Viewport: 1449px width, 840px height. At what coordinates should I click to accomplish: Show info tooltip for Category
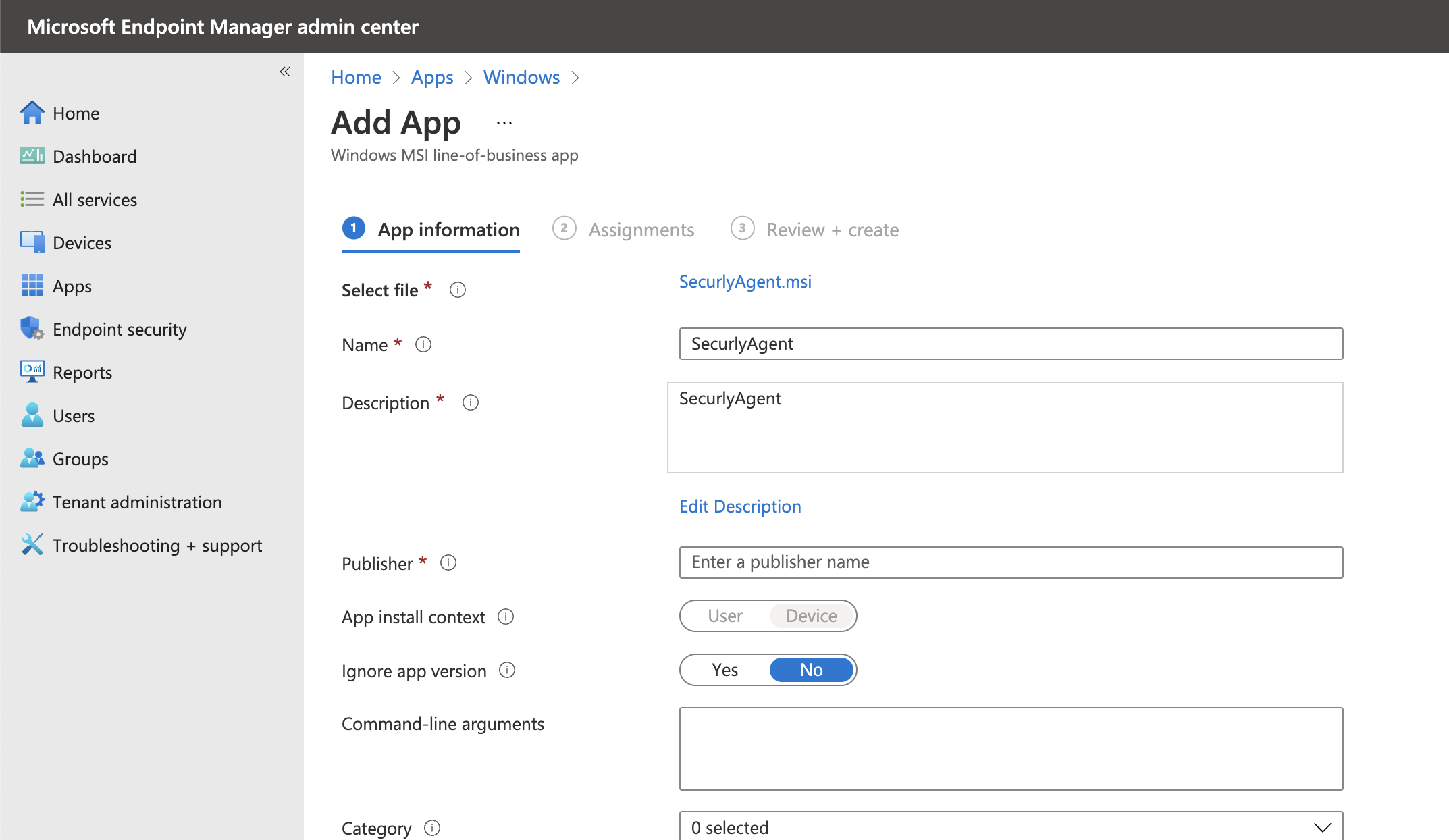pos(432,827)
